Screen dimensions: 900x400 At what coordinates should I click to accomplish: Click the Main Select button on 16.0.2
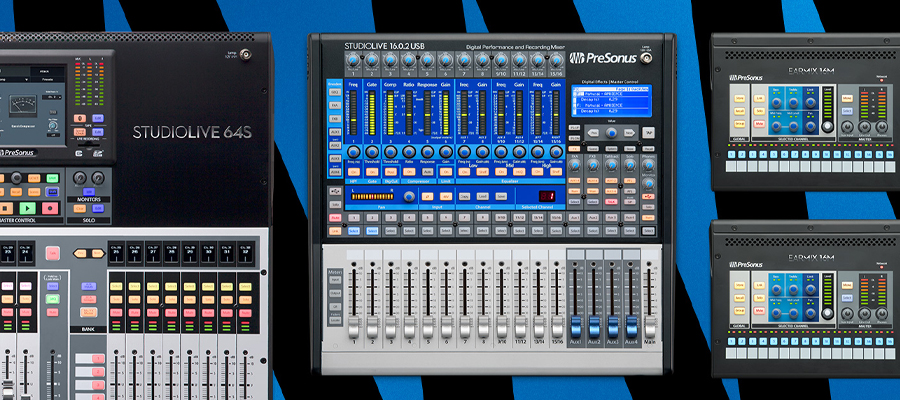[x=649, y=231]
